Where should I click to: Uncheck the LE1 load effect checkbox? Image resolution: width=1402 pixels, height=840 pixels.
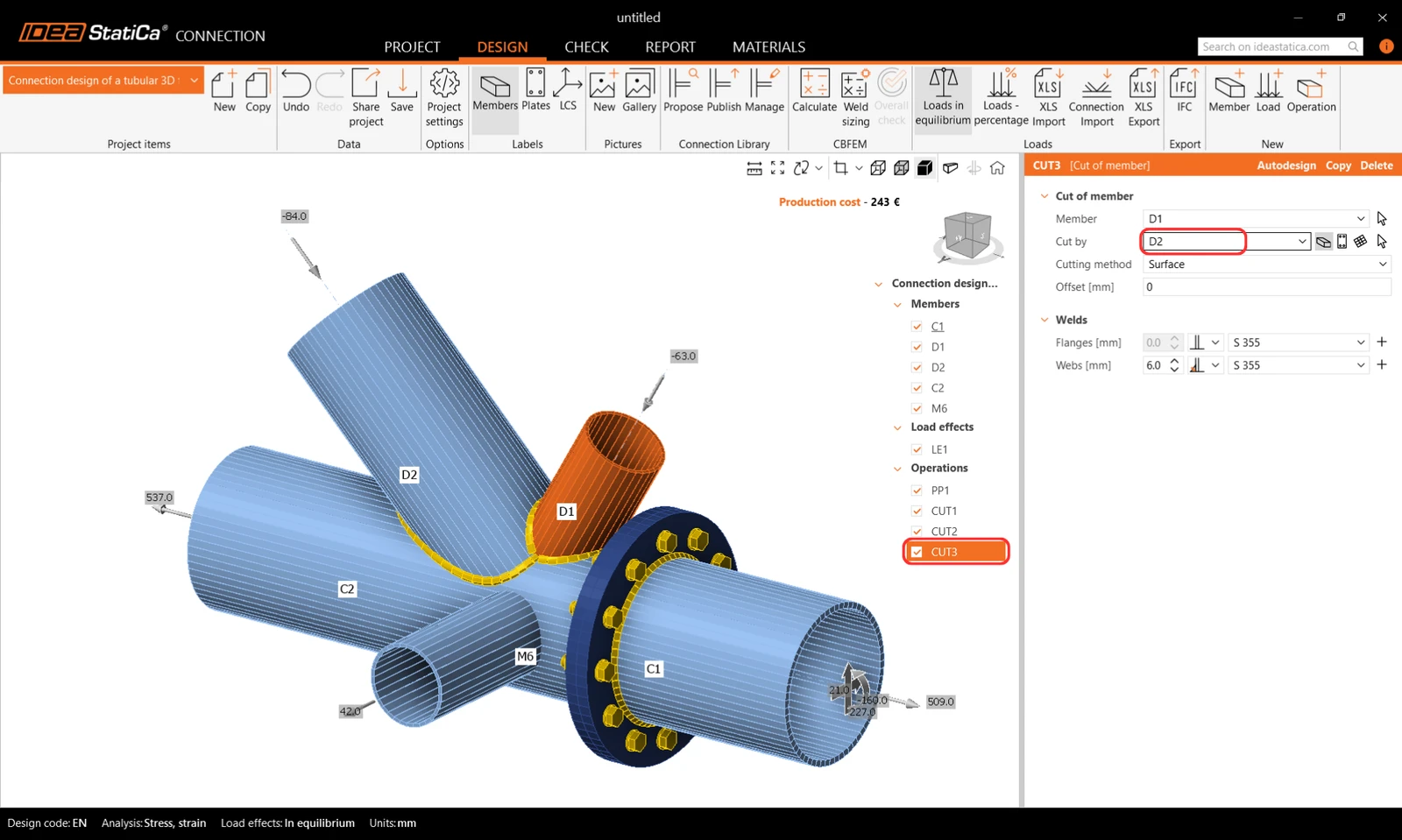coord(917,449)
